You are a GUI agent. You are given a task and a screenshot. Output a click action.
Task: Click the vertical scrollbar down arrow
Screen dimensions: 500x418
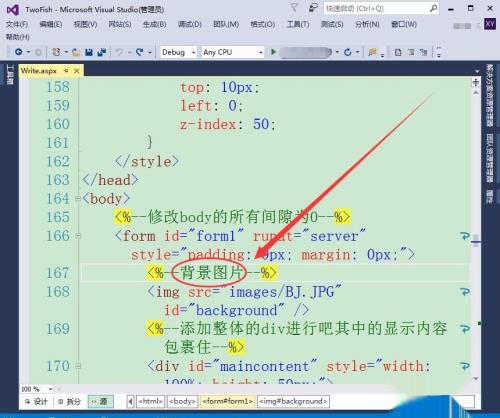(476, 379)
